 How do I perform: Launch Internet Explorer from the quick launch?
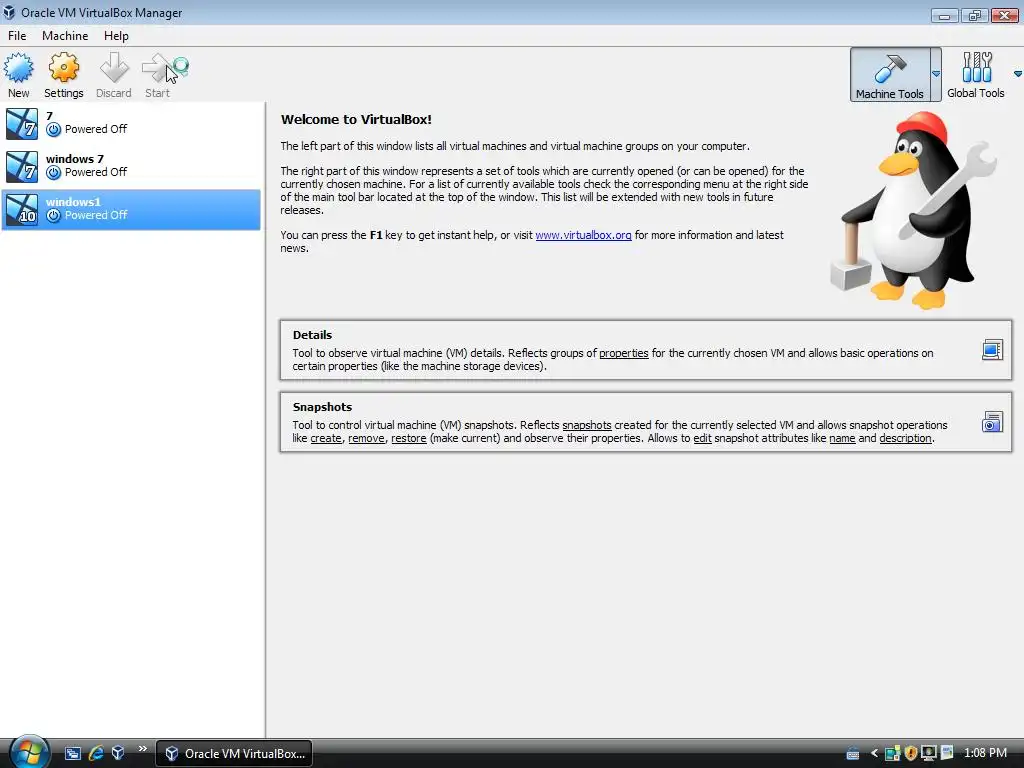click(96, 754)
